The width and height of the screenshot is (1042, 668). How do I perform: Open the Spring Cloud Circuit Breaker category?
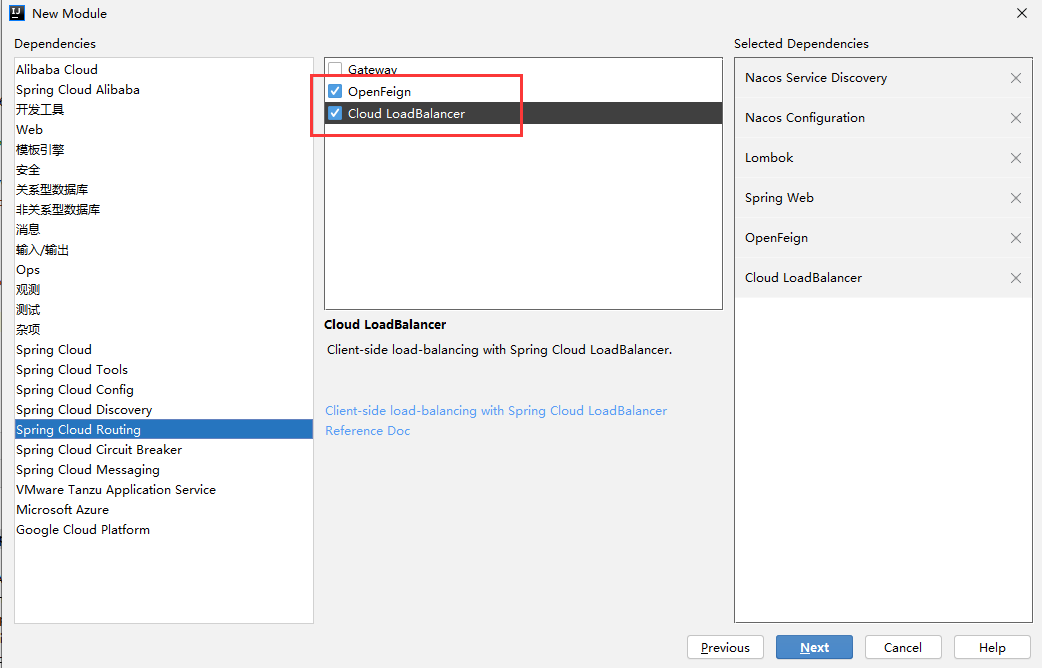click(x=163, y=449)
